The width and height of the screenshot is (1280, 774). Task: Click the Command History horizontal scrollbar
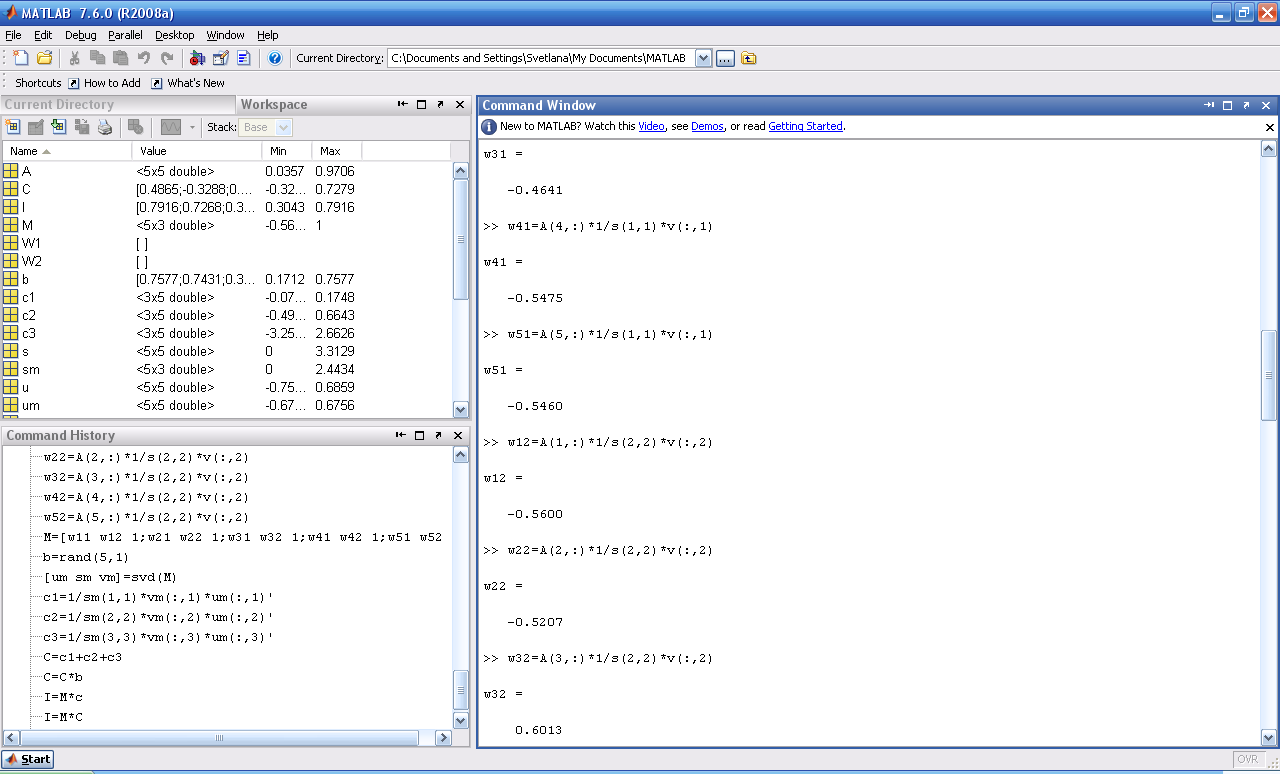coord(219,738)
